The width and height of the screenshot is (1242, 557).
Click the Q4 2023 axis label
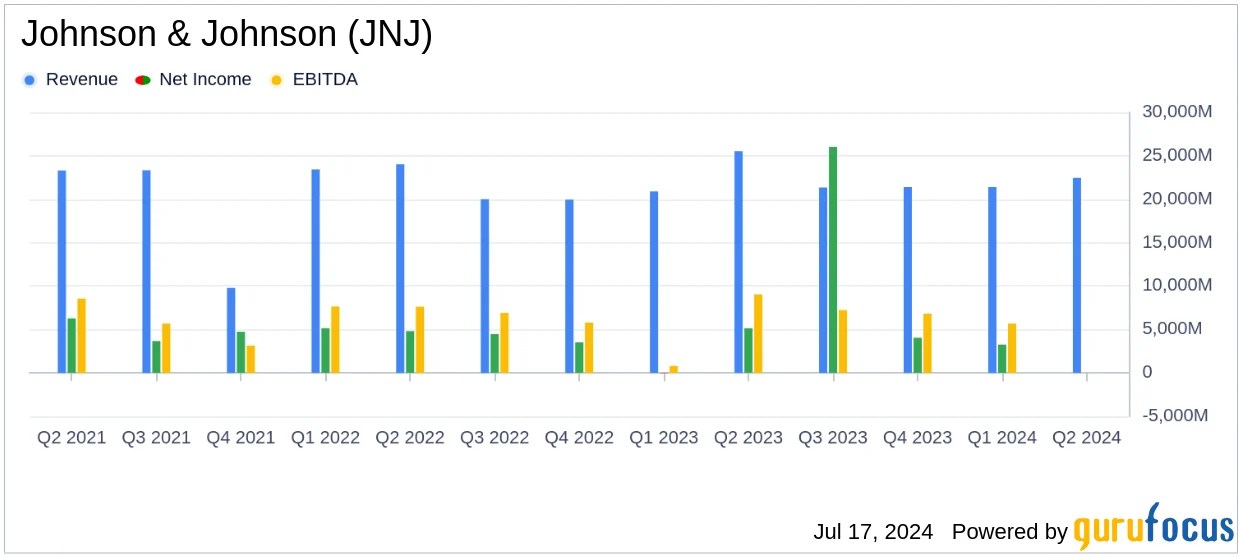917,438
